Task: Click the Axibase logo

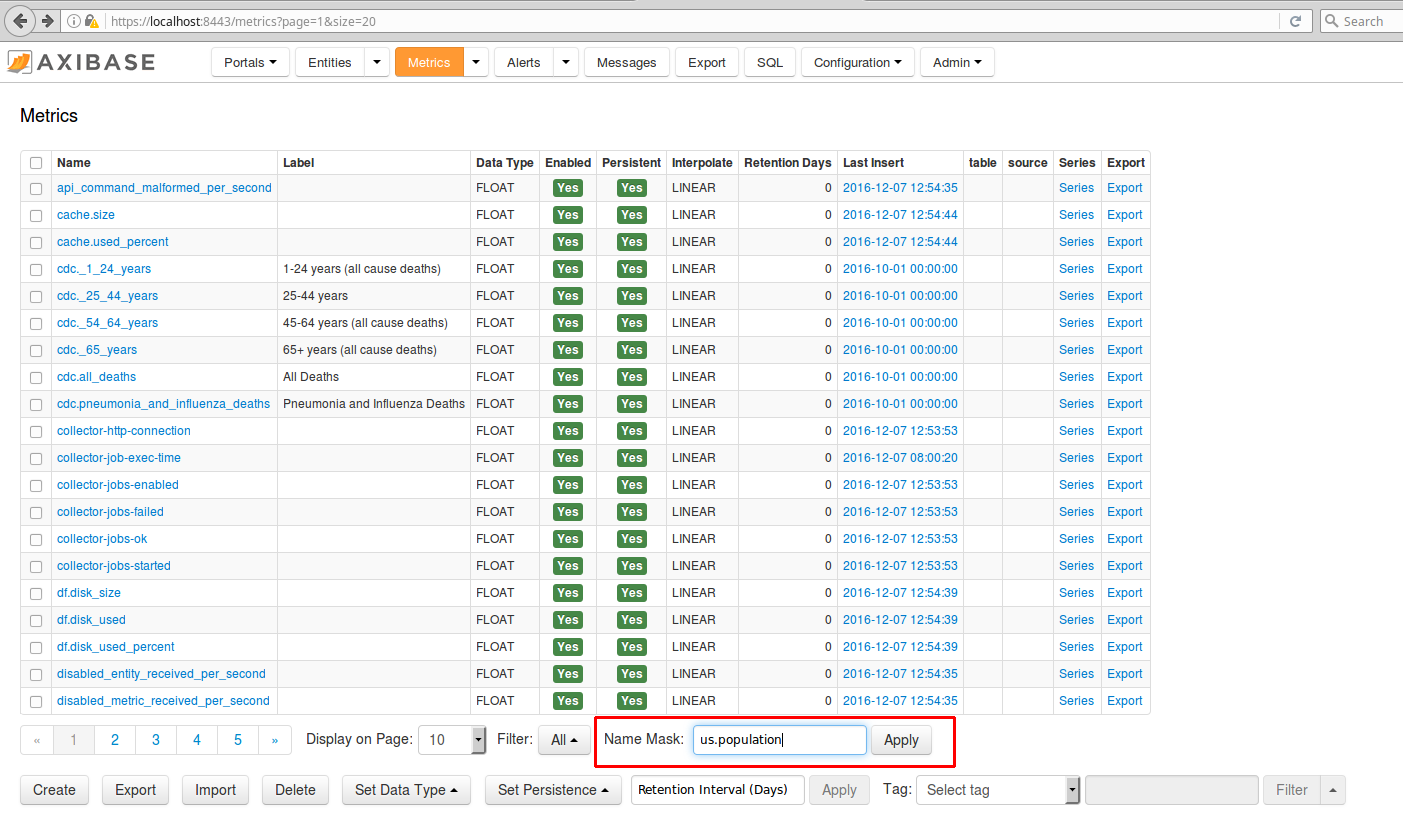Action: coord(80,62)
